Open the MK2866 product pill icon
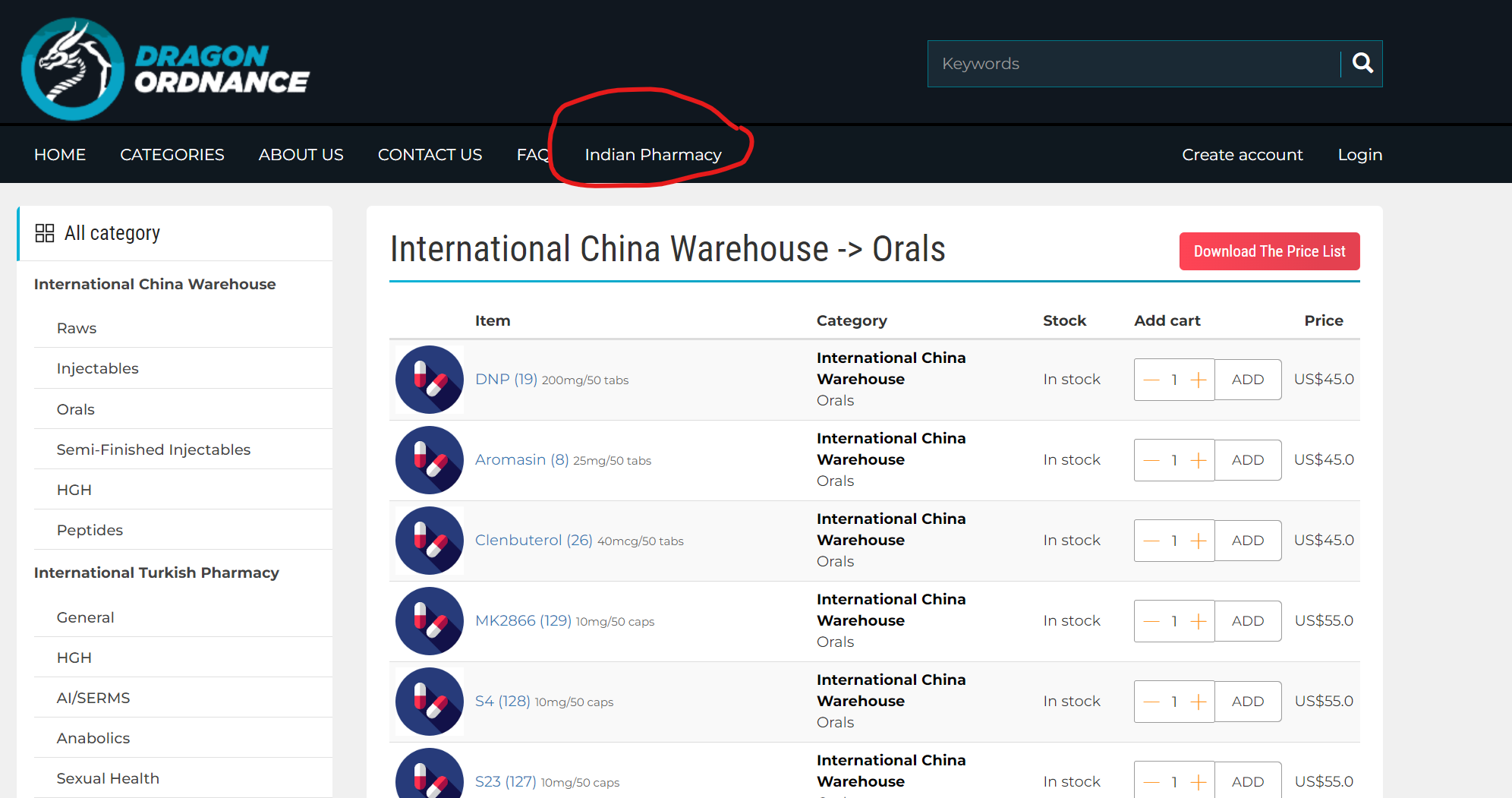The height and width of the screenshot is (798, 1512). point(430,621)
